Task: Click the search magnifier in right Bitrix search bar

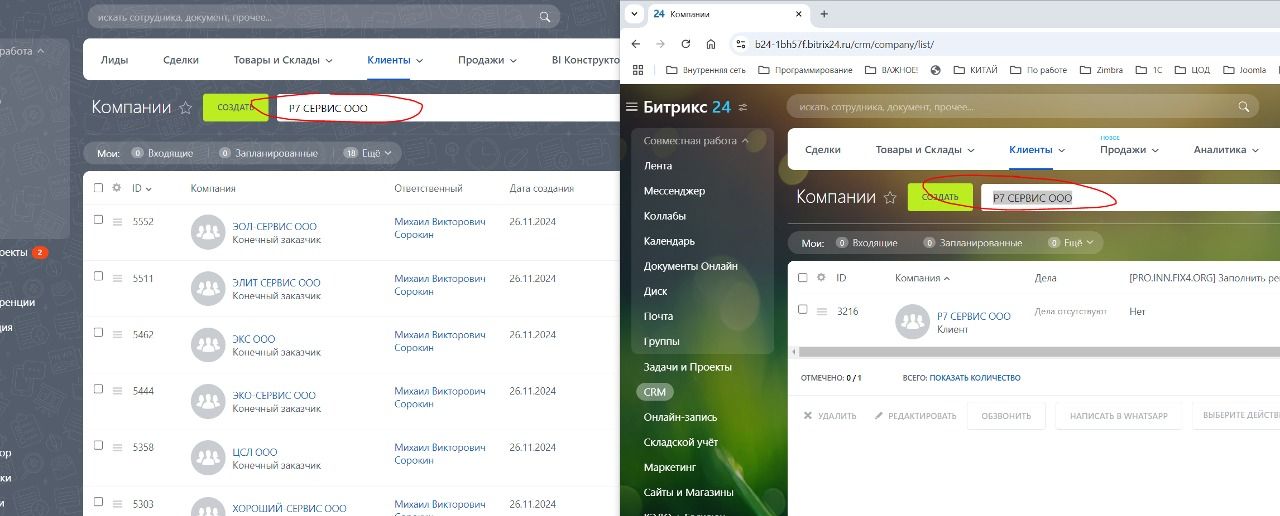Action: [x=1244, y=106]
